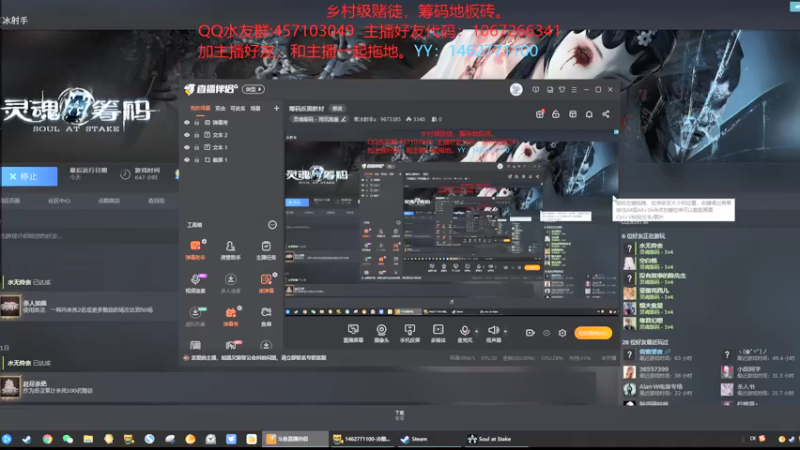
Task: Open File Explorer from the taskbar
Action: (88, 439)
